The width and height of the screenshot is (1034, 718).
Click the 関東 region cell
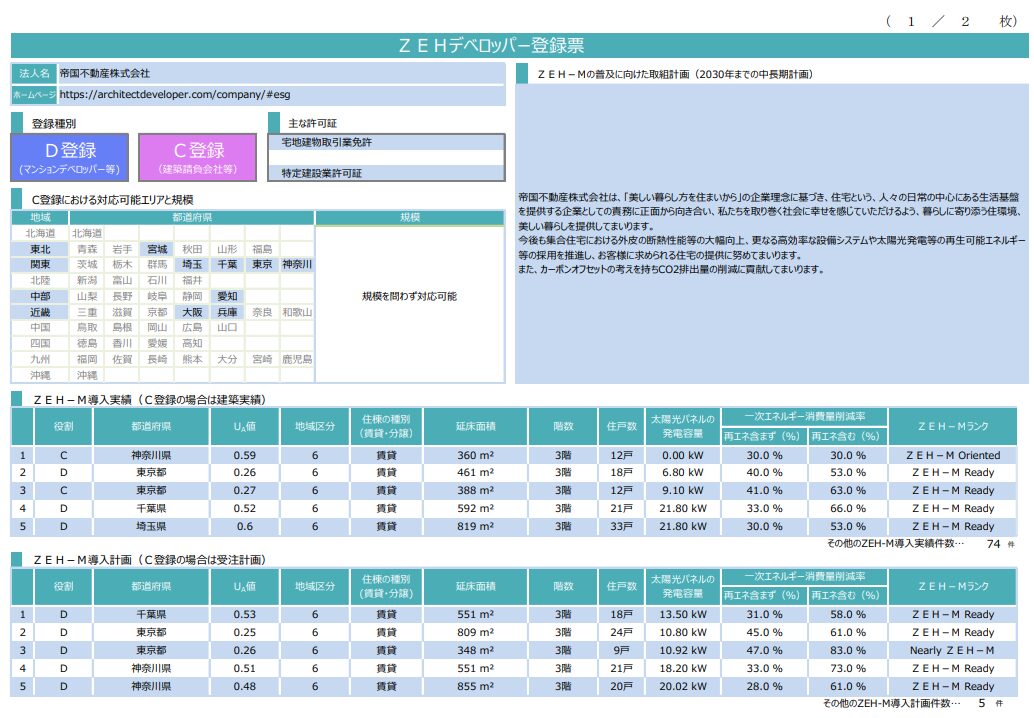coord(40,264)
